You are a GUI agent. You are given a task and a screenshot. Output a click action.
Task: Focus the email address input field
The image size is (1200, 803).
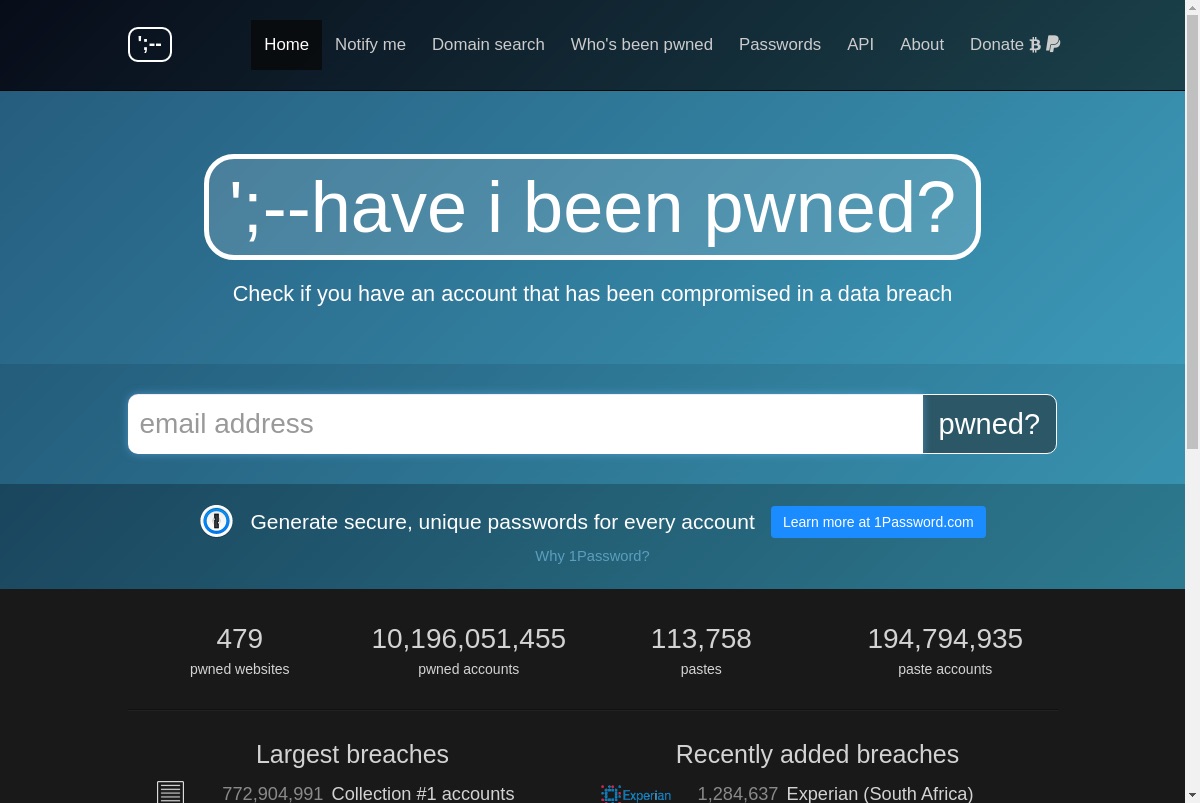click(x=526, y=424)
